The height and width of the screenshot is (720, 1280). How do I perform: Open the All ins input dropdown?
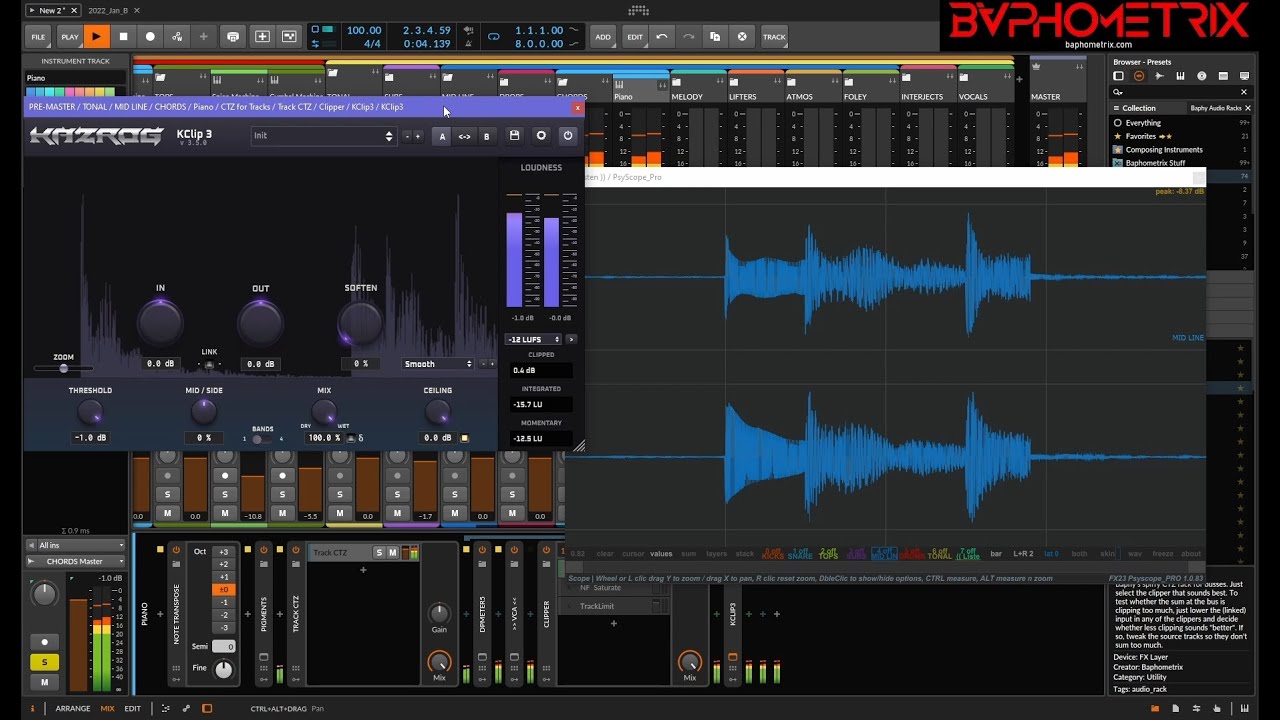pos(76,545)
